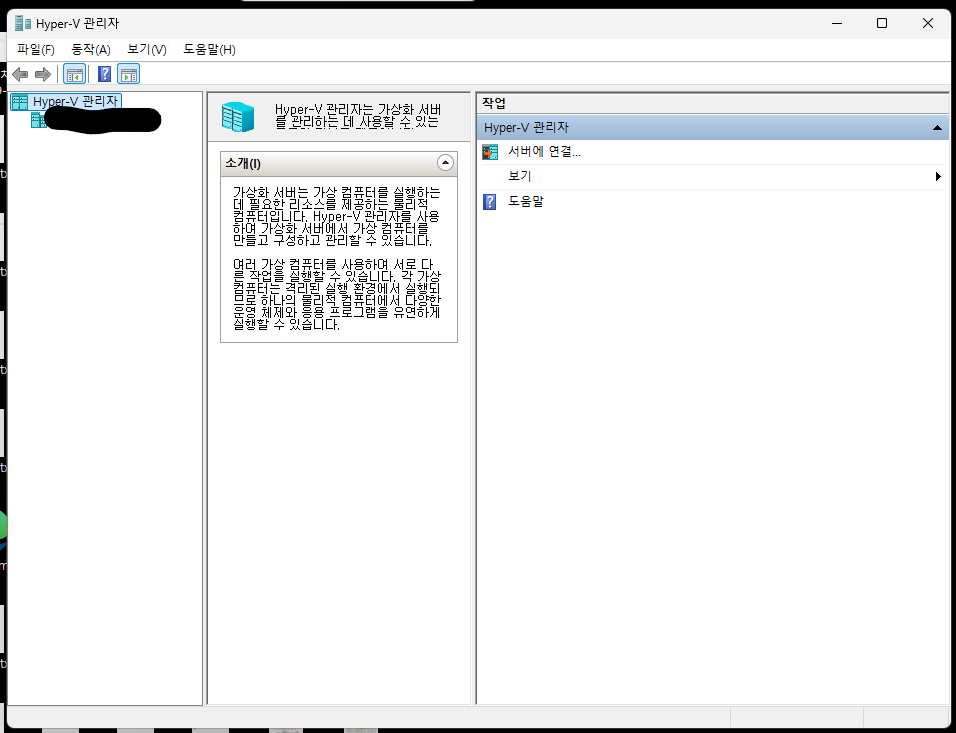Click 서버에 연결... action link
Viewport: 956px width, 733px height.
(544, 152)
